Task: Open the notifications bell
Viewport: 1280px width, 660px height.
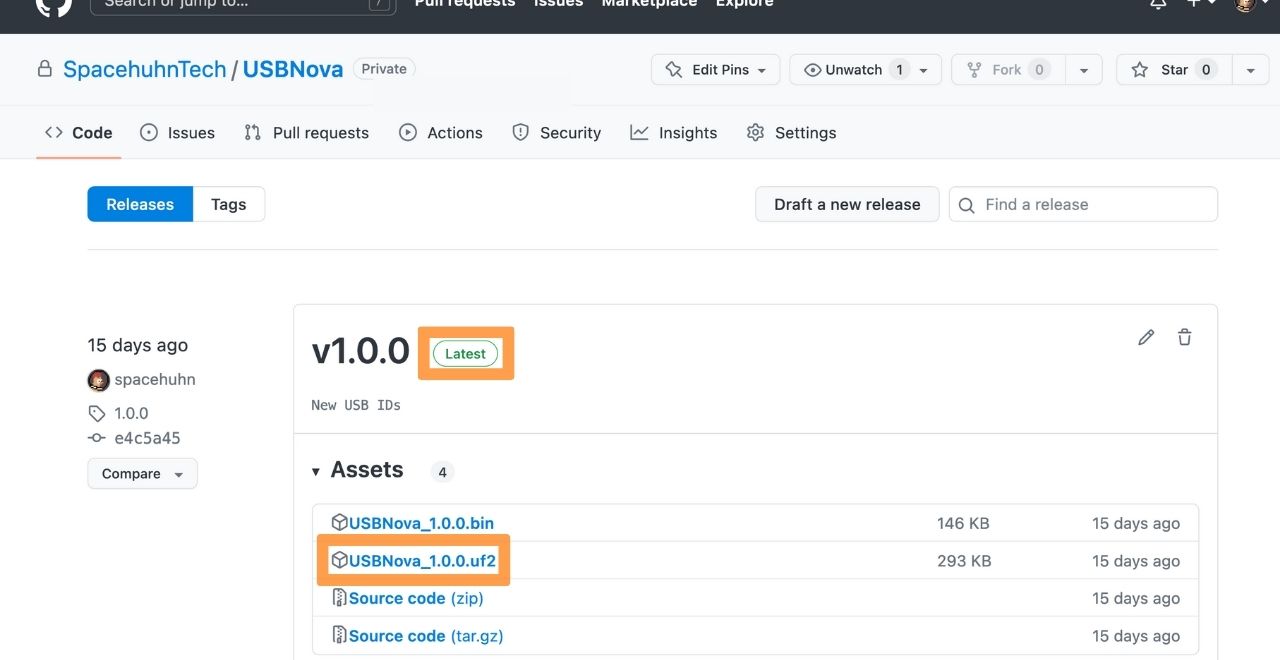Action: [1158, 4]
